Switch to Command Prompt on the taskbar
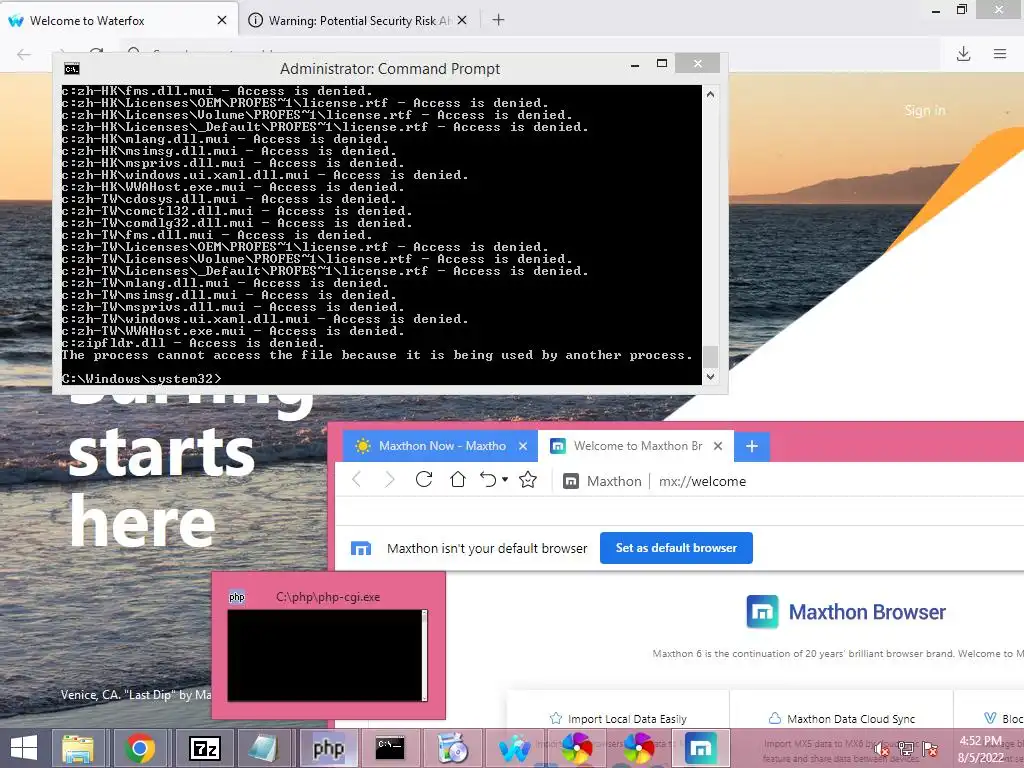 [x=390, y=748]
